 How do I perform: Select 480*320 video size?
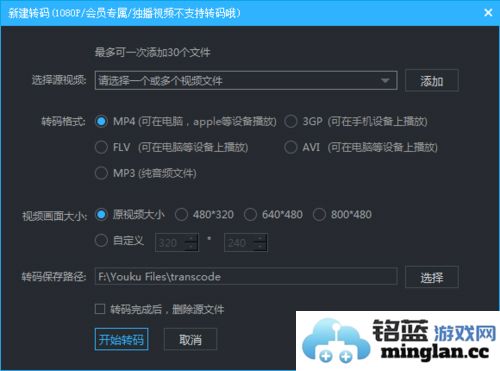click(181, 215)
